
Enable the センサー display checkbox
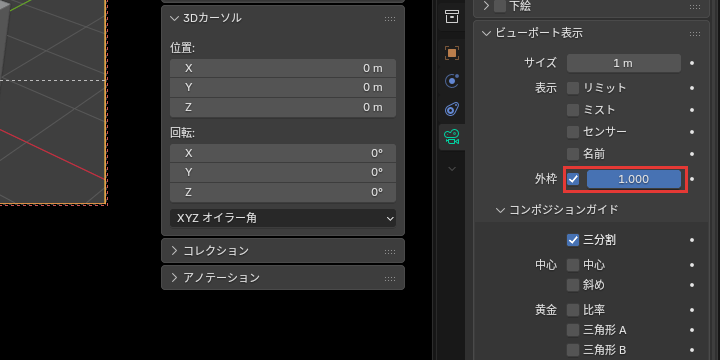(x=573, y=132)
